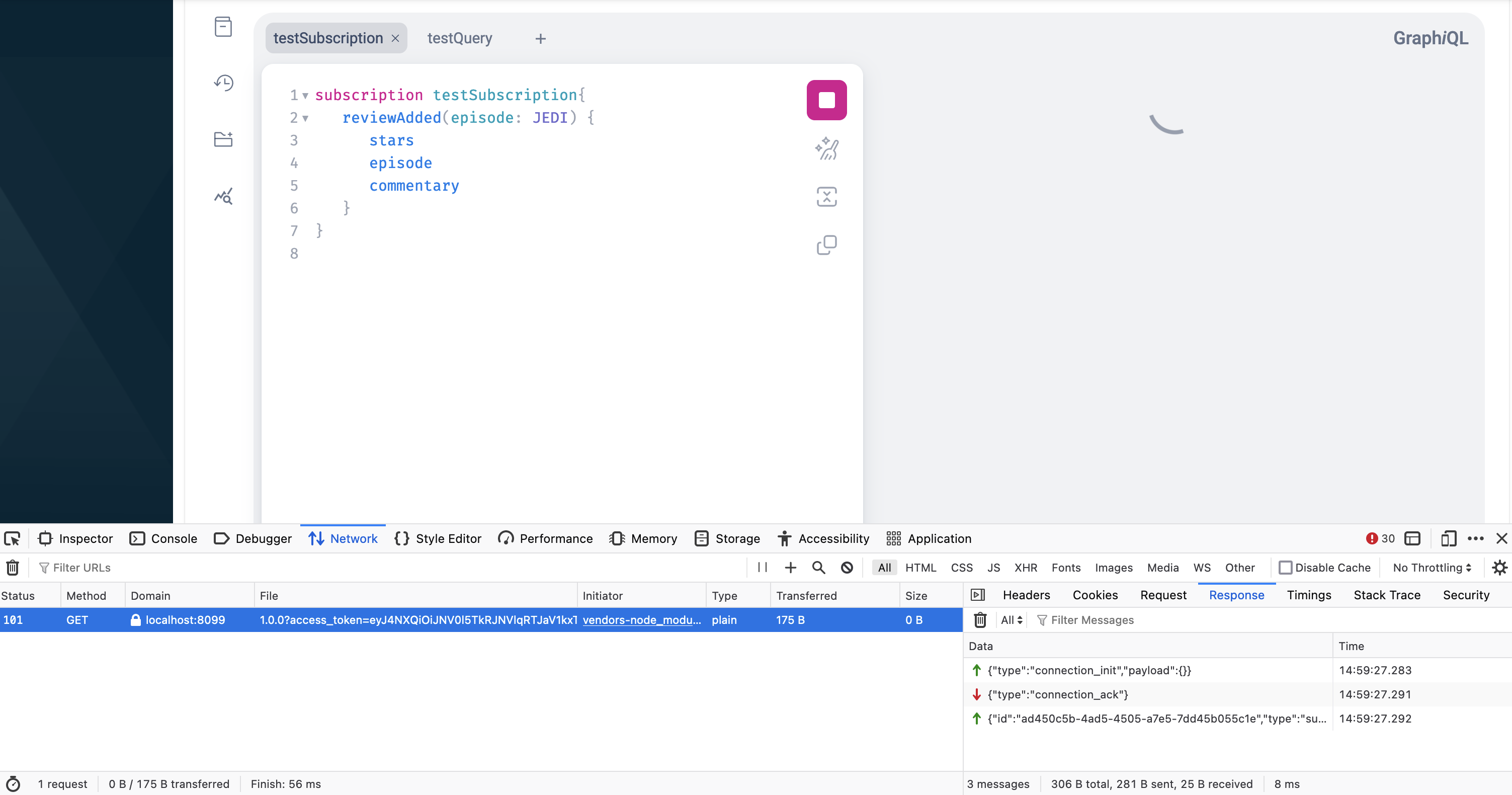Open the GraphiQL explorer folder icon
Image resolution: width=1512 pixels, height=795 pixels.
click(x=223, y=139)
